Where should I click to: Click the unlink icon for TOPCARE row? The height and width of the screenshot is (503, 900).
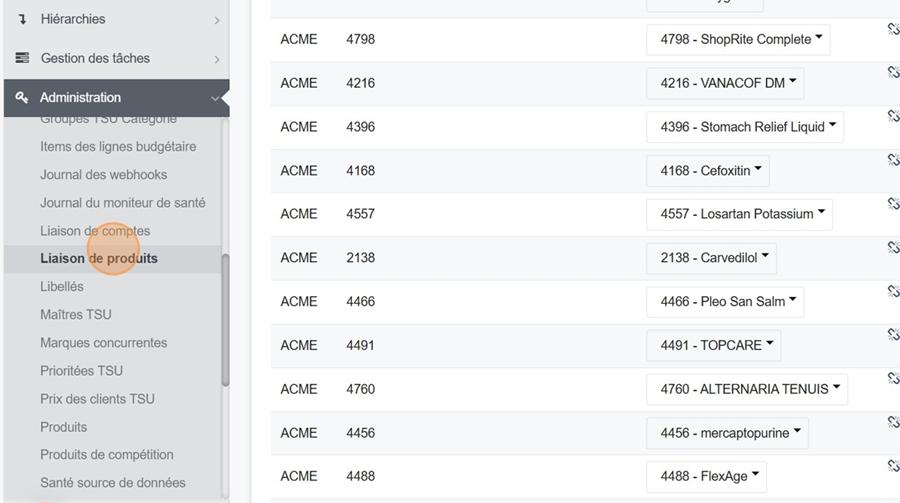[x=894, y=335]
